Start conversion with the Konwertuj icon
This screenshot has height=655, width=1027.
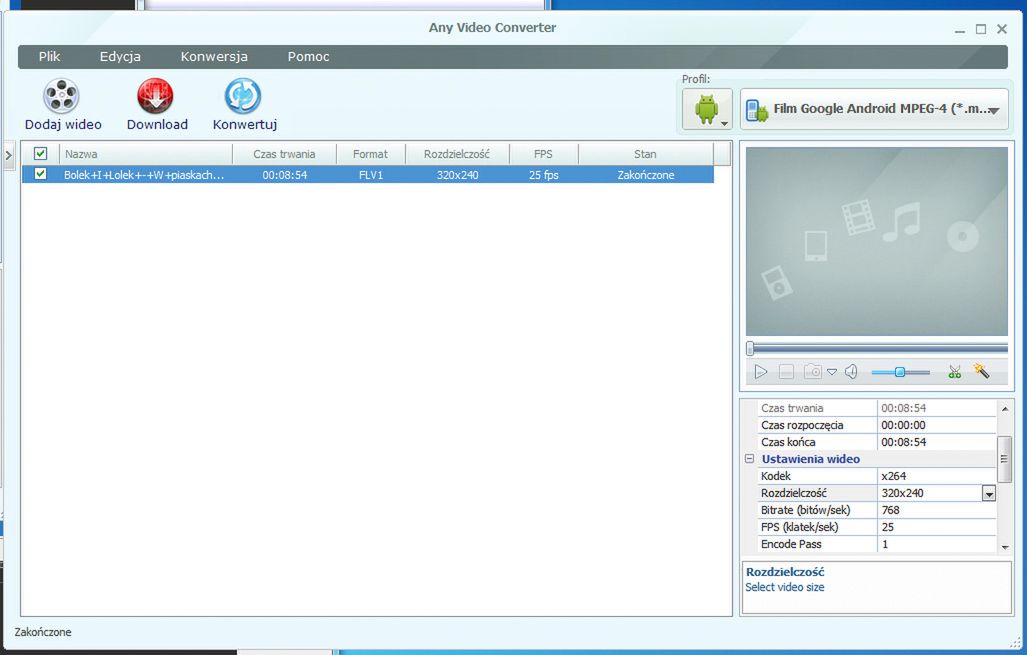click(x=243, y=96)
